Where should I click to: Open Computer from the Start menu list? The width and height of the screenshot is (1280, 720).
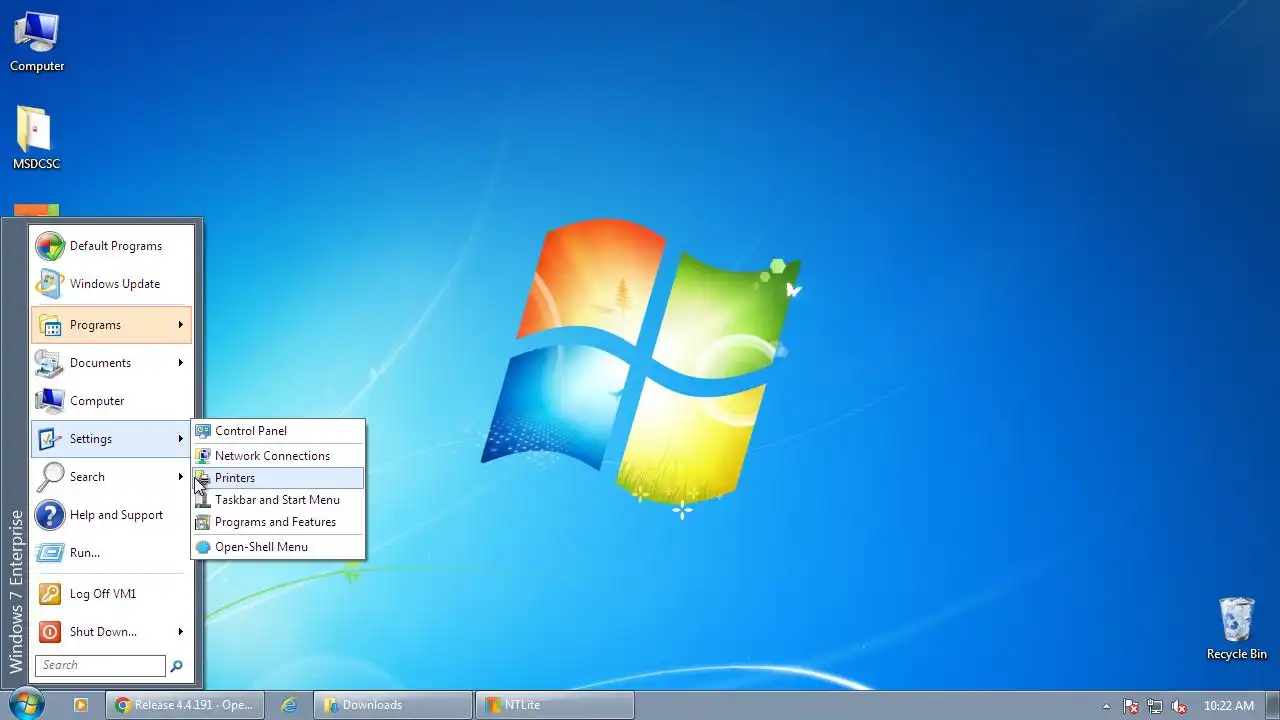[111, 401]
